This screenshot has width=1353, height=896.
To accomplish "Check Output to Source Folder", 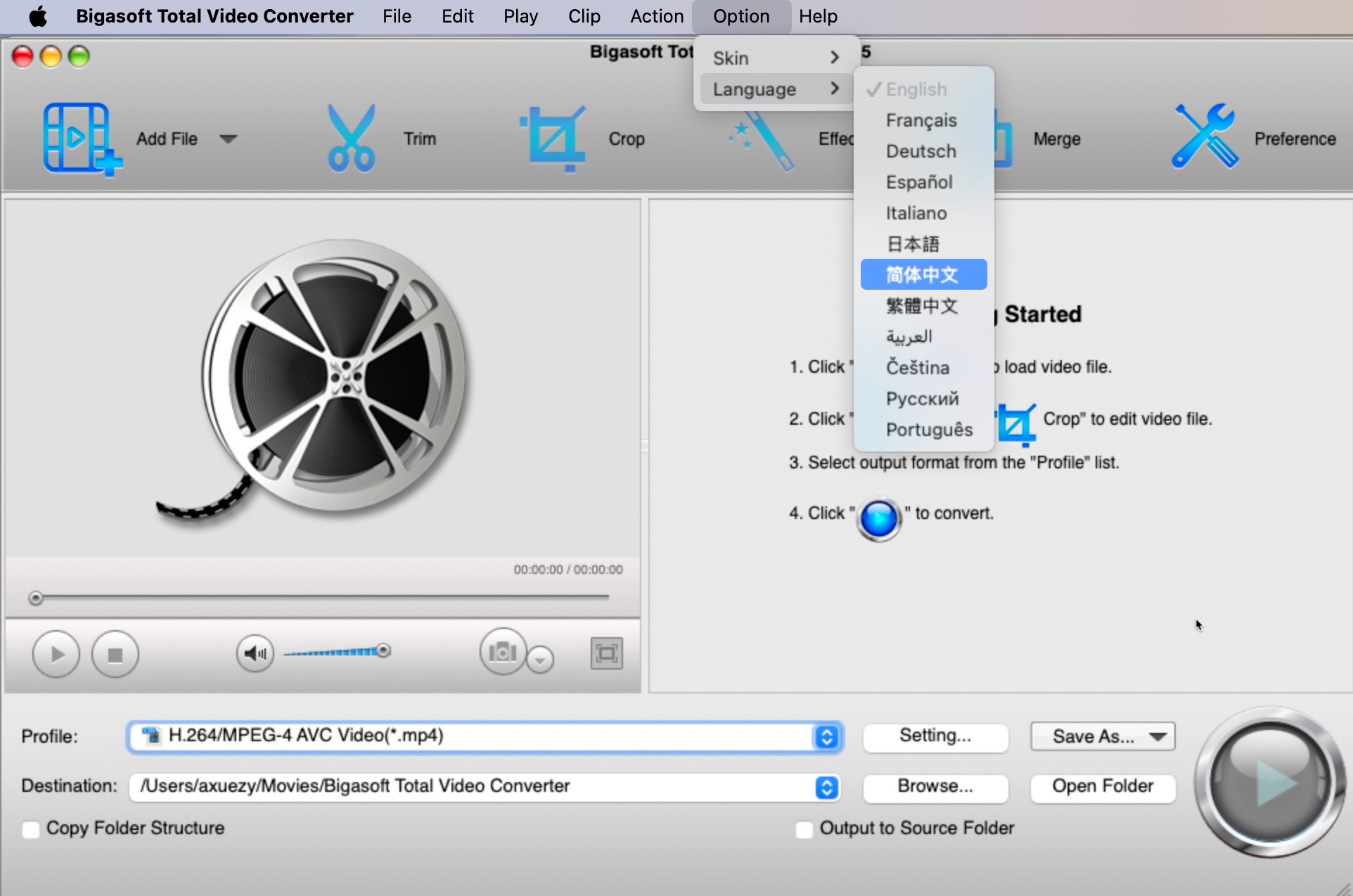I will [804, 829].
